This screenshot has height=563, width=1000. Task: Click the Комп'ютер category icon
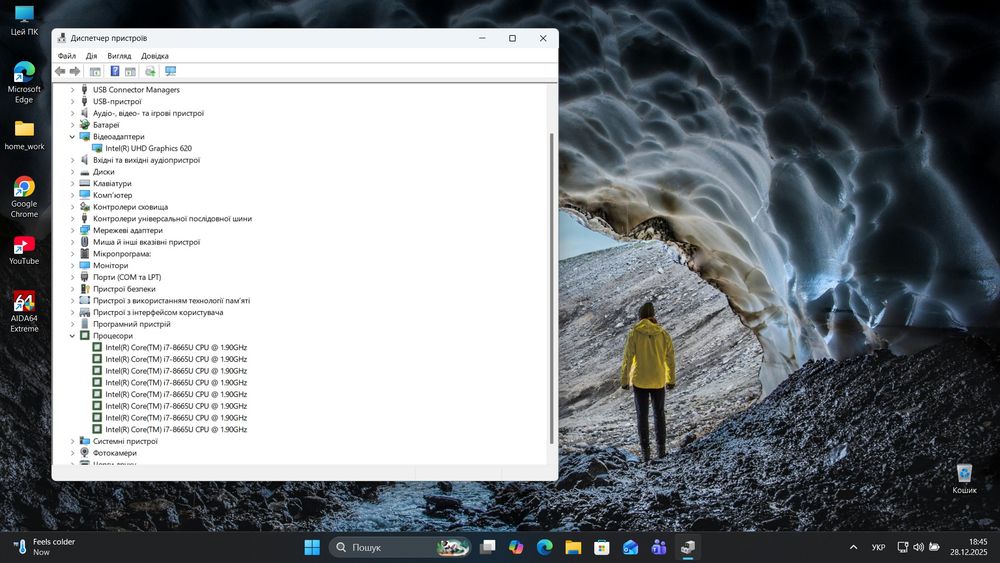84,195
